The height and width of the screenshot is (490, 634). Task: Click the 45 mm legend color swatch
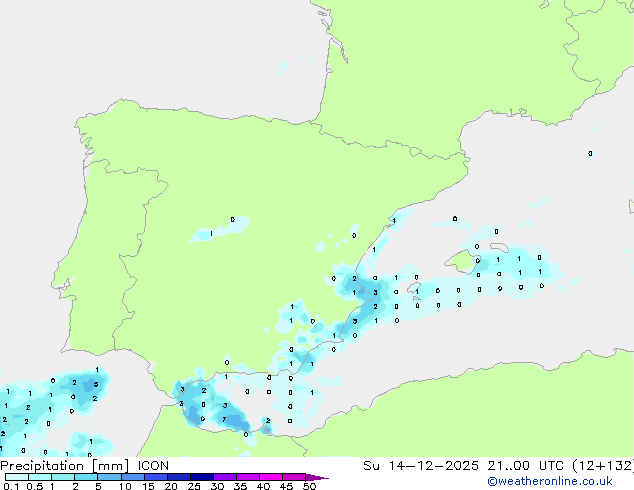(294, 477)
